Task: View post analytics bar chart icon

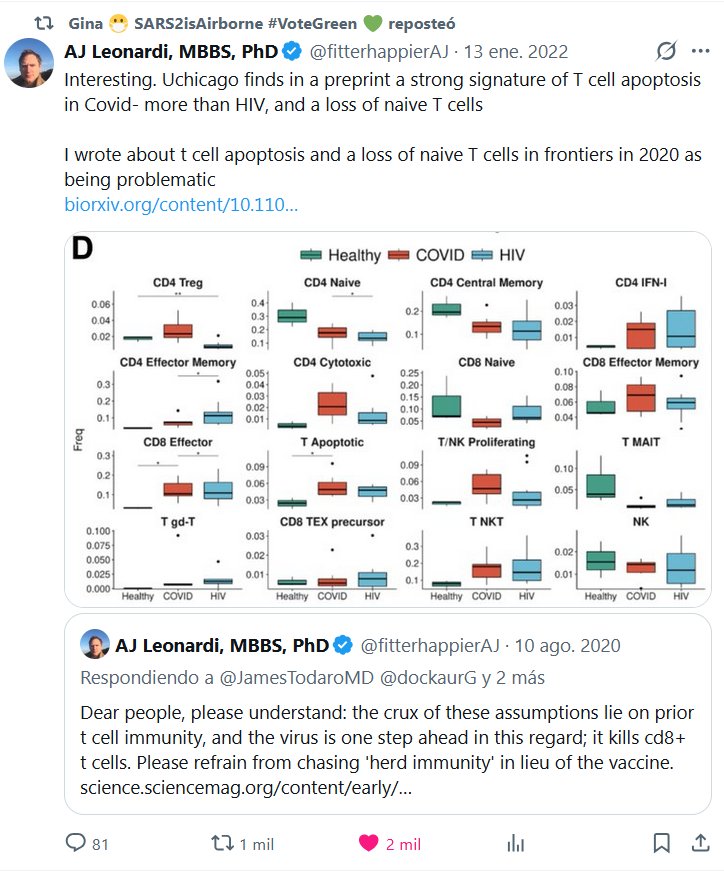Action: pyautogui.click(x=515, y=844)
